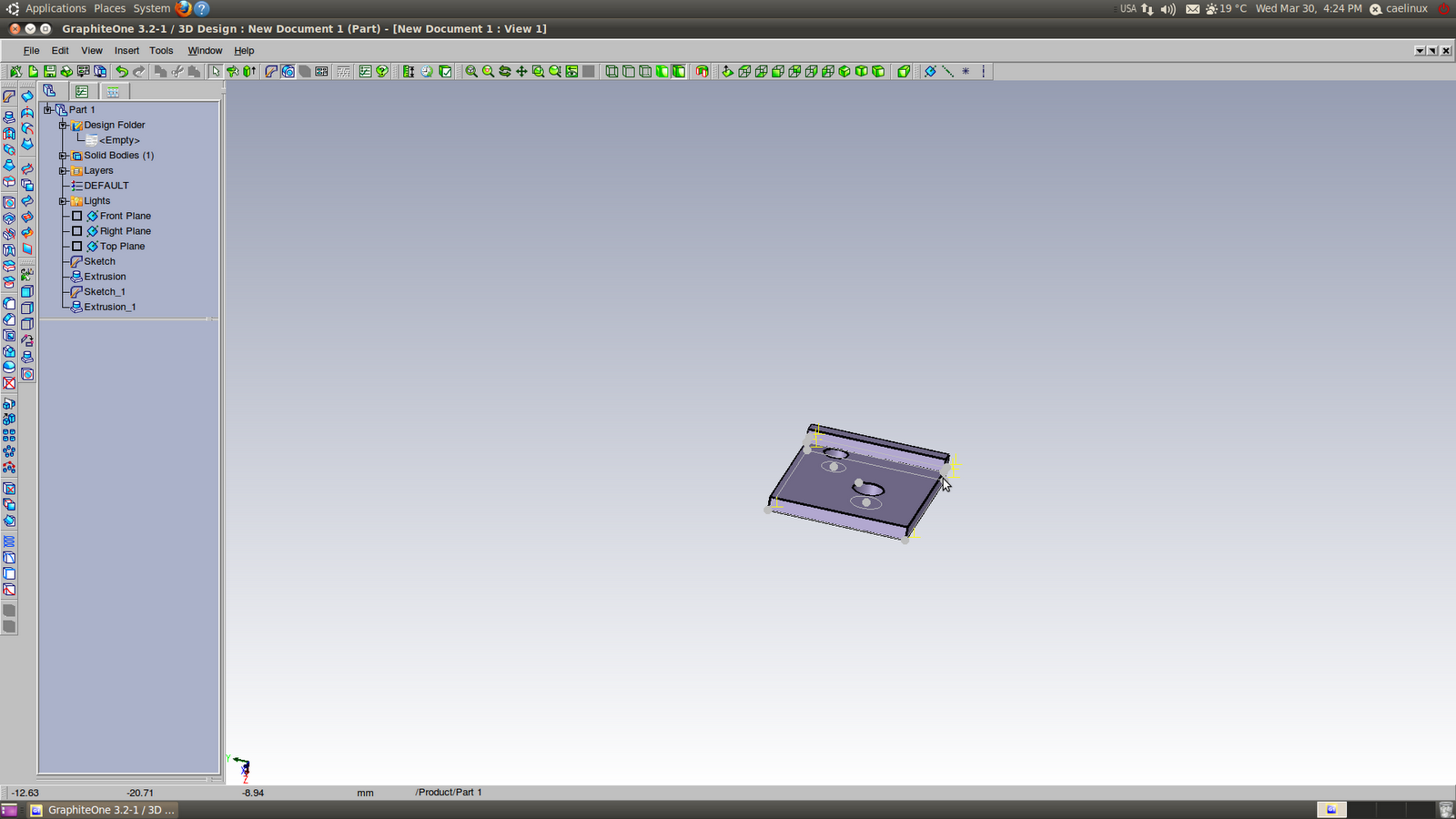Choose a wireframe cube view icon

tap(612, 71)
